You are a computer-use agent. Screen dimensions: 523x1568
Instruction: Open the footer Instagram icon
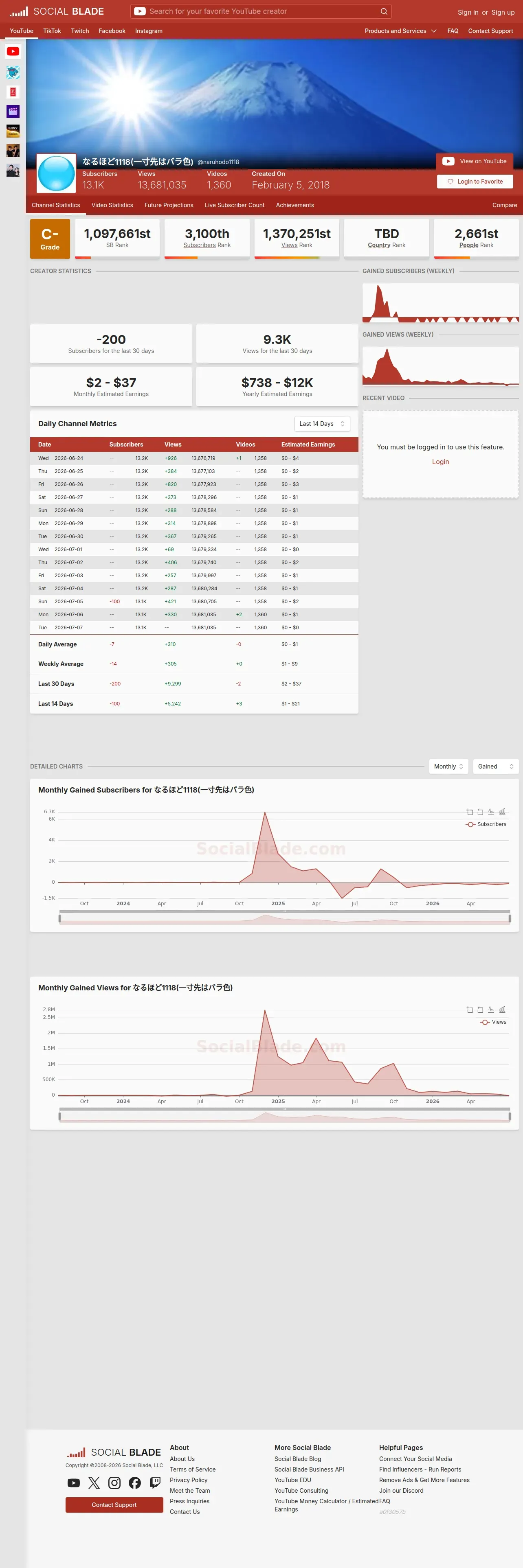(114, 1483)
